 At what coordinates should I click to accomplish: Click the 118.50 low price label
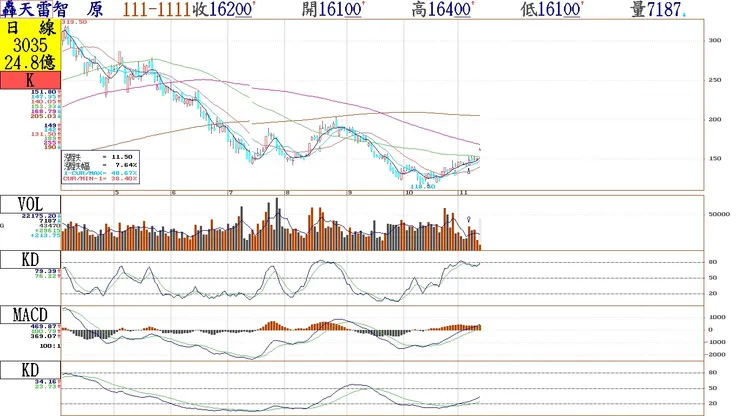point(422,187)
